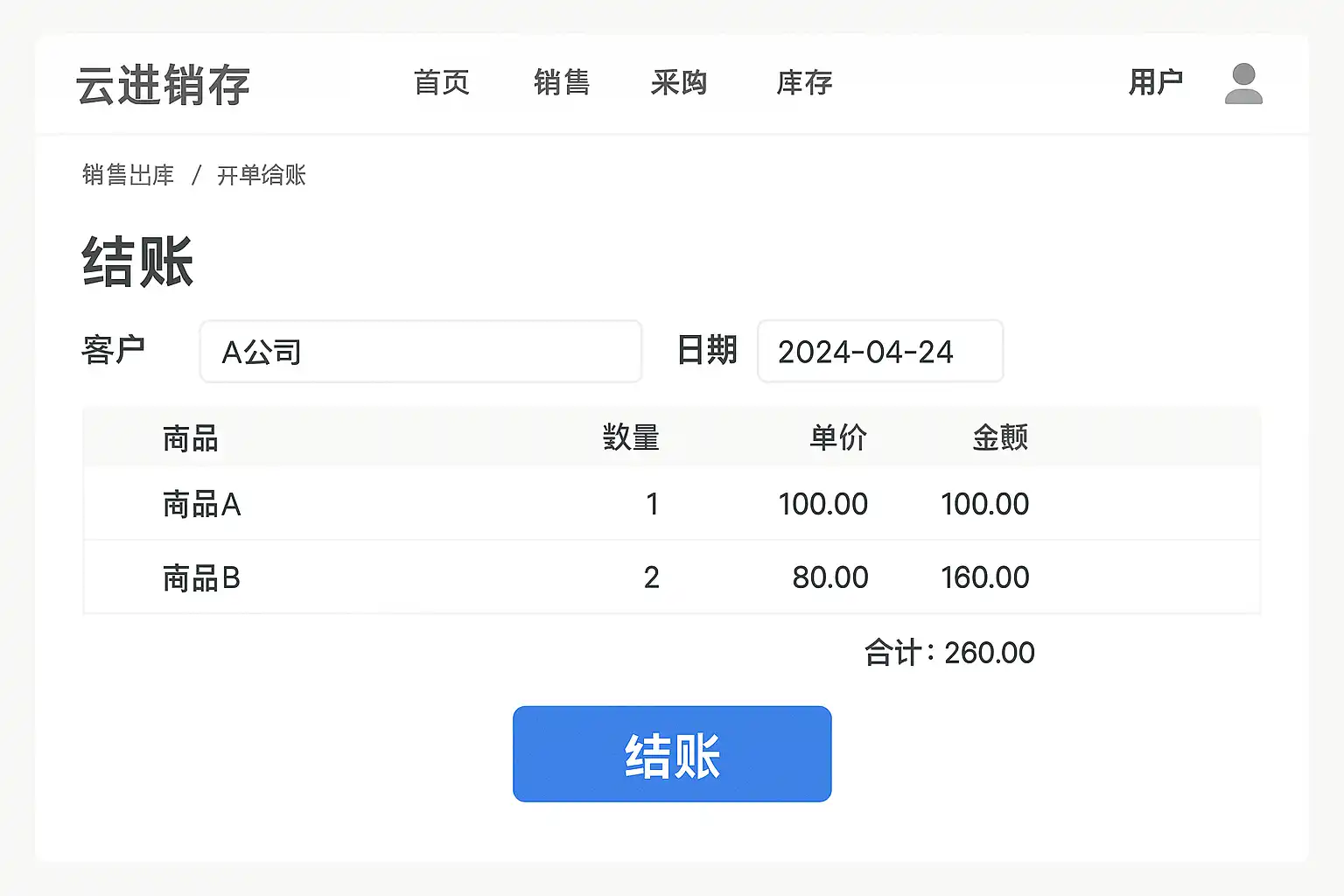Screen dimensions: 1344x896
Task: Click the 用户 label in header
Action: click(x=1156, y=83)
